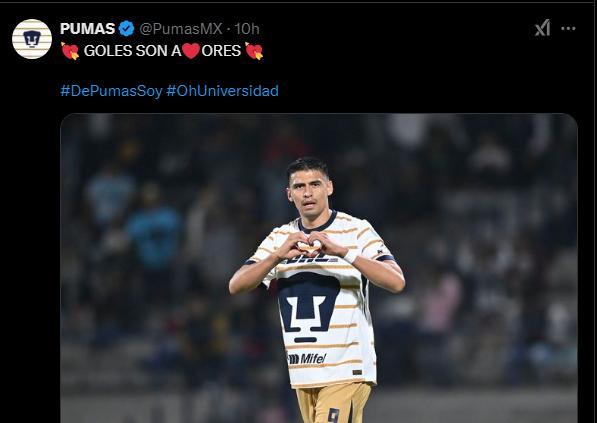Open the #DePumasSoy hashtag
Screen dimensions: 597x423
click(x=111, y=91)
